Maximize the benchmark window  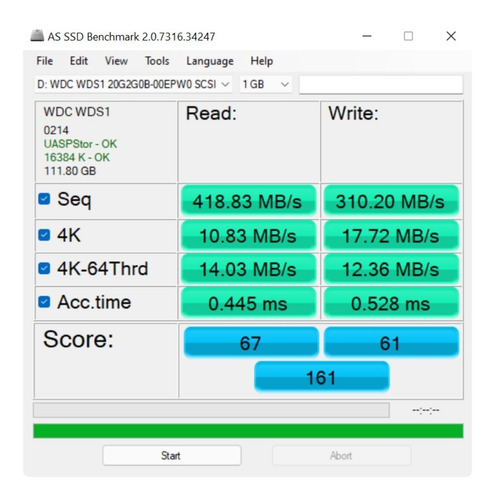[408, 36]
